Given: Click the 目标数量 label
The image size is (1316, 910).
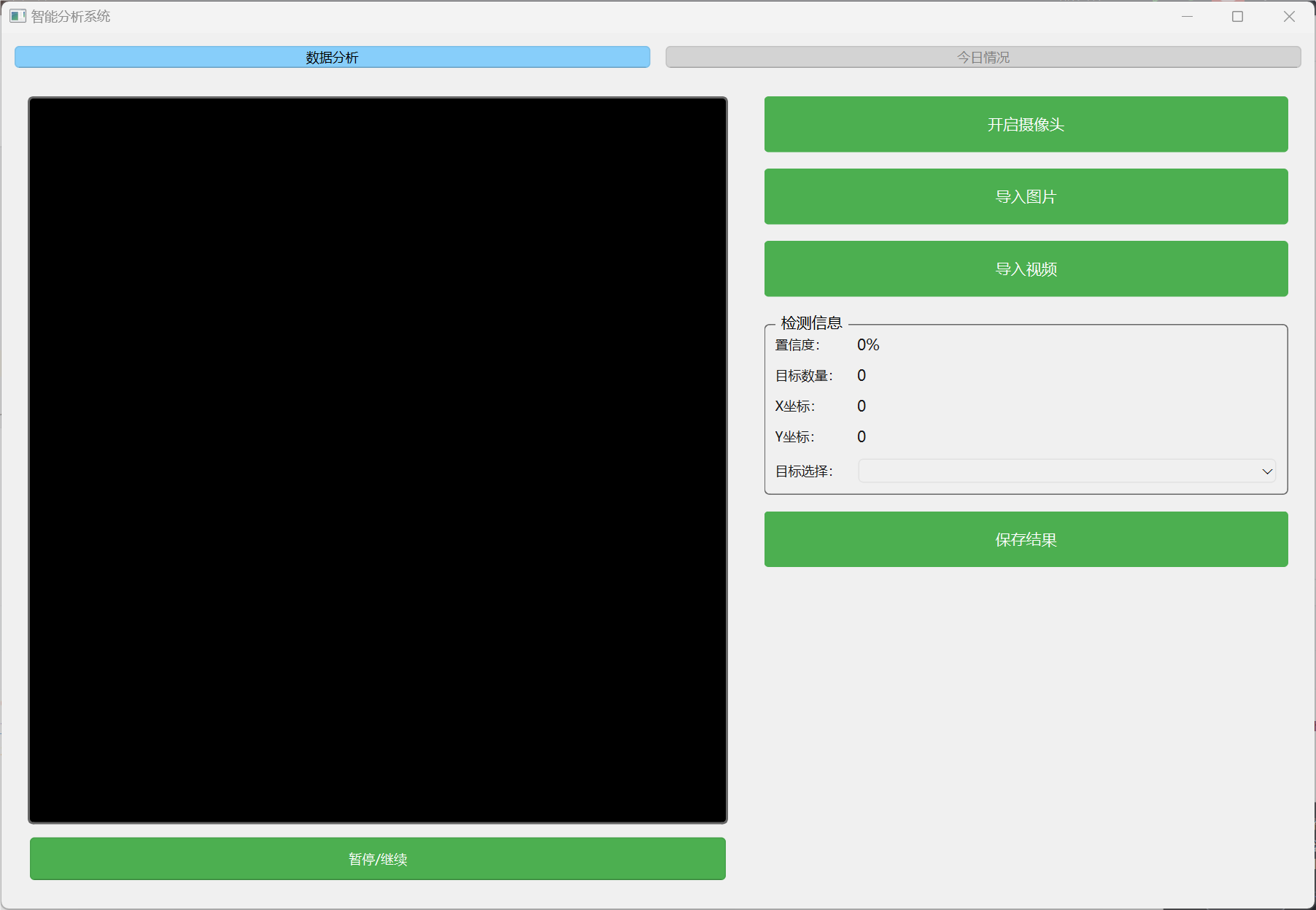Looking at the screenshot, I should pyautogui.click(x=804, y=376).
